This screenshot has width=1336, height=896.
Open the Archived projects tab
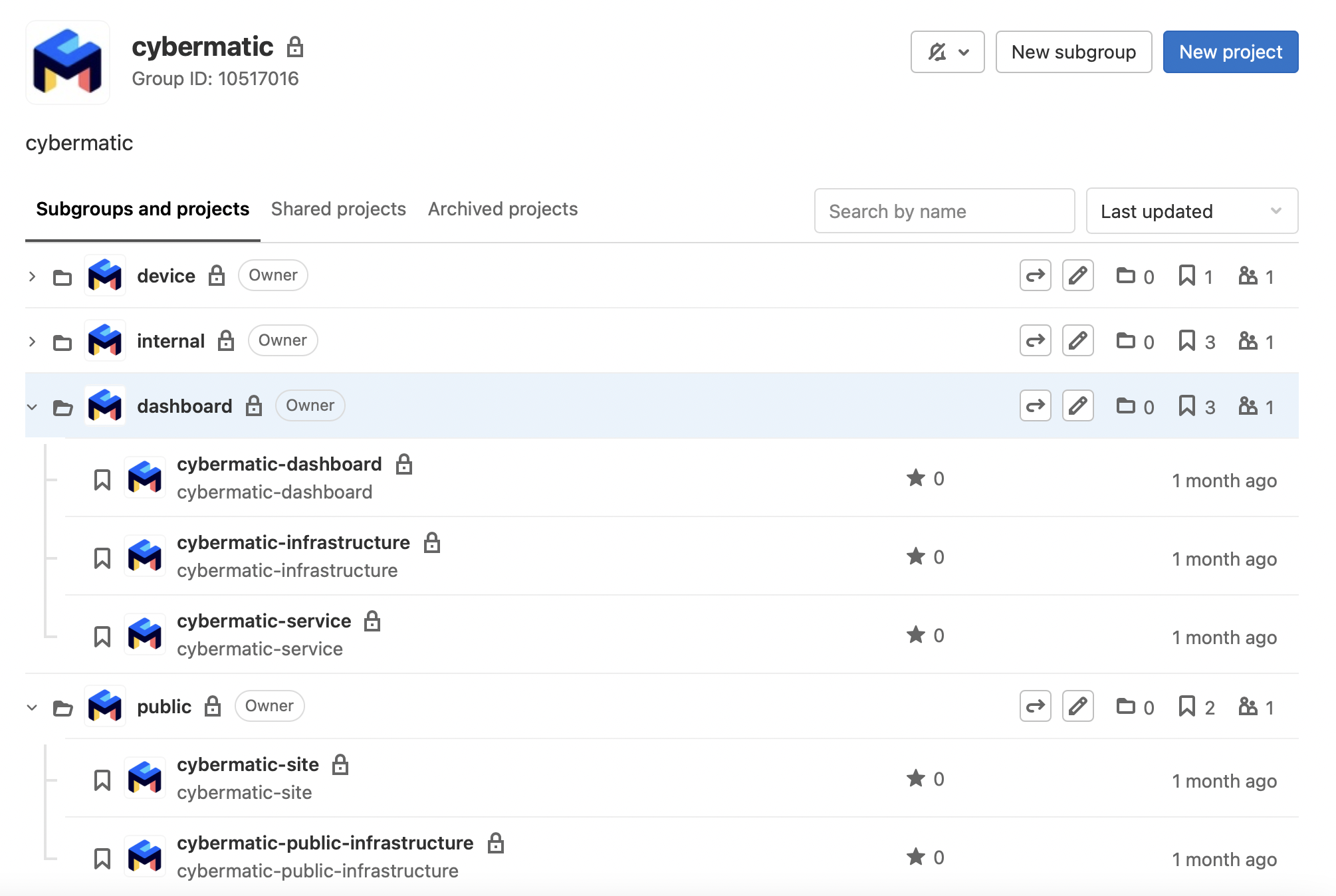pyautogui.click(x=502, y=209)
